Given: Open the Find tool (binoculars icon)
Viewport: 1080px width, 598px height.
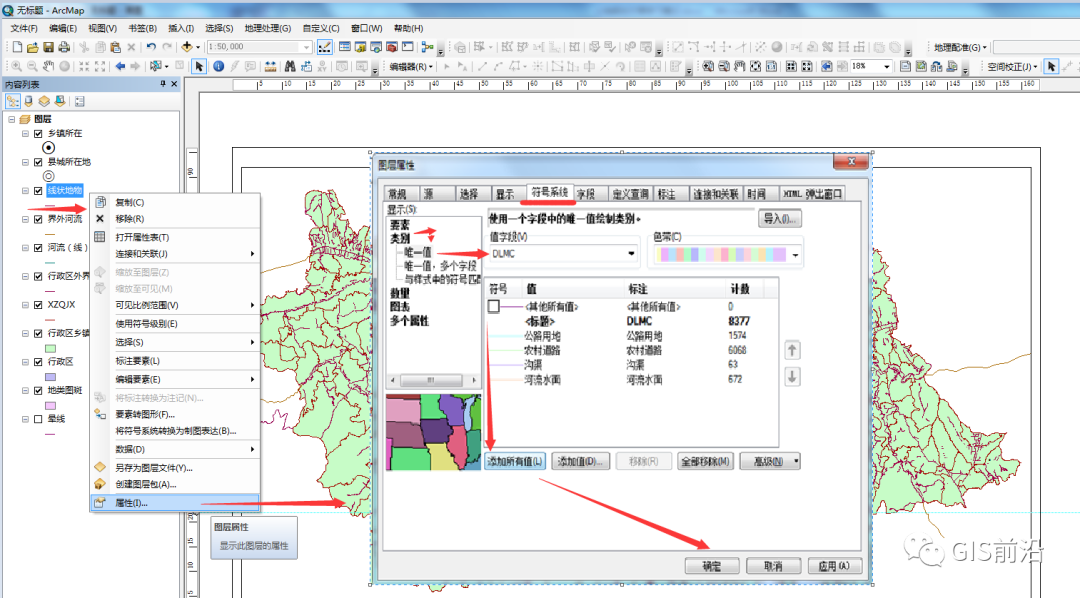Looking at the screenshot, I should click(290, 67).
